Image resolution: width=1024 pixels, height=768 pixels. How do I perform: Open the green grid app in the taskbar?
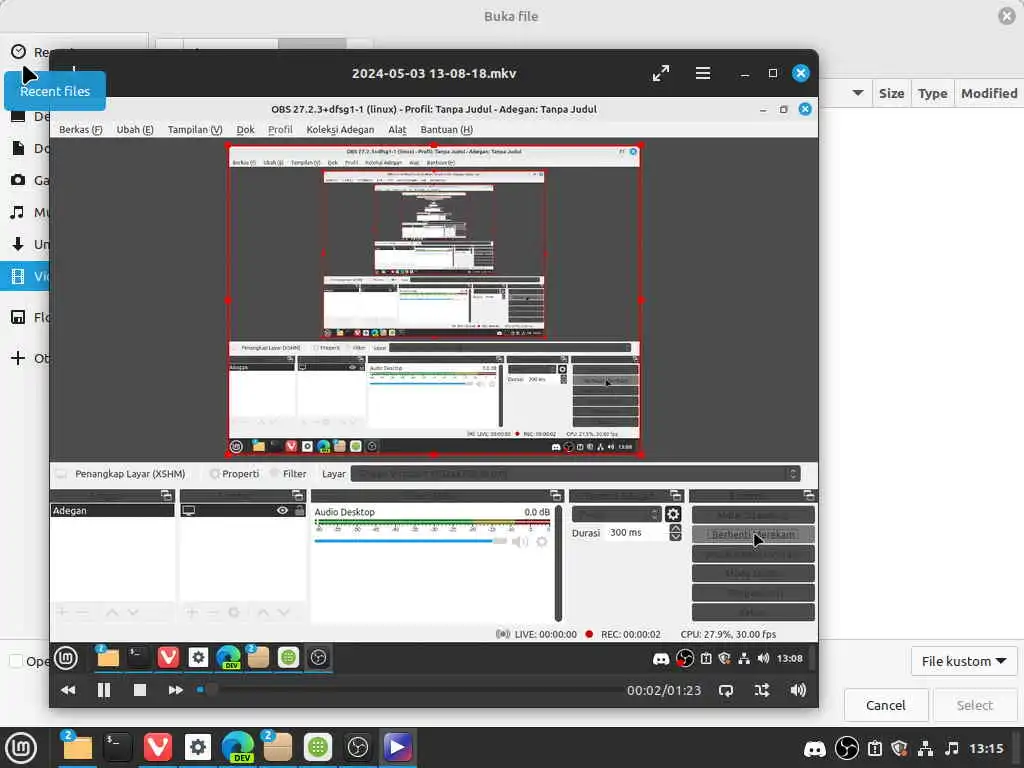(x=317, y=748)
